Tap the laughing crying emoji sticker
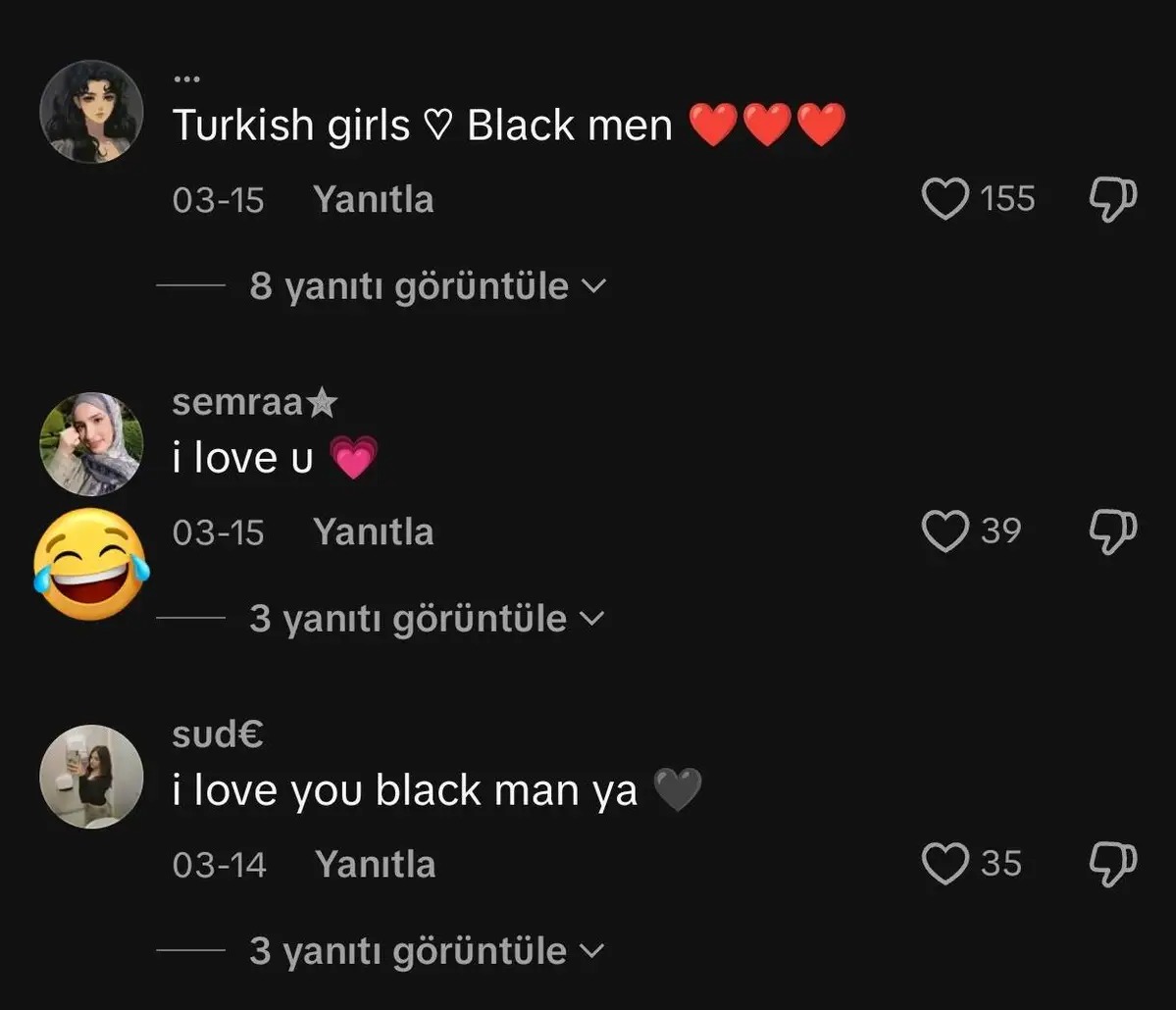The height and width of the screenshot is (1010, 1176). pos(91,565)
